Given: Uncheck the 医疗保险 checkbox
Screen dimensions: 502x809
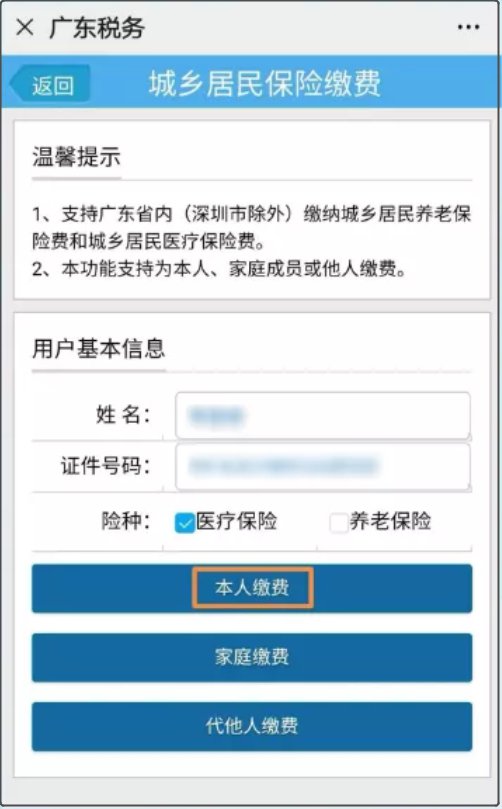Looking at the screenshot, I should [x=185, y=523].
